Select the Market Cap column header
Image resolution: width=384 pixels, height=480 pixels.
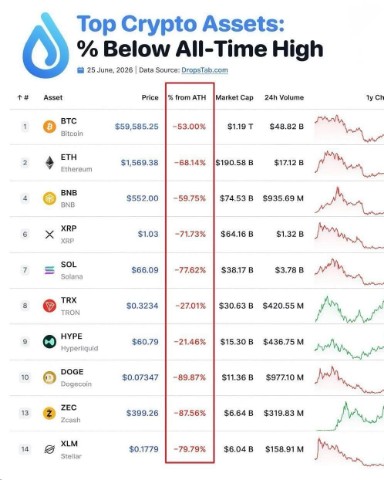pyautogui.click(x=234, y=98)
